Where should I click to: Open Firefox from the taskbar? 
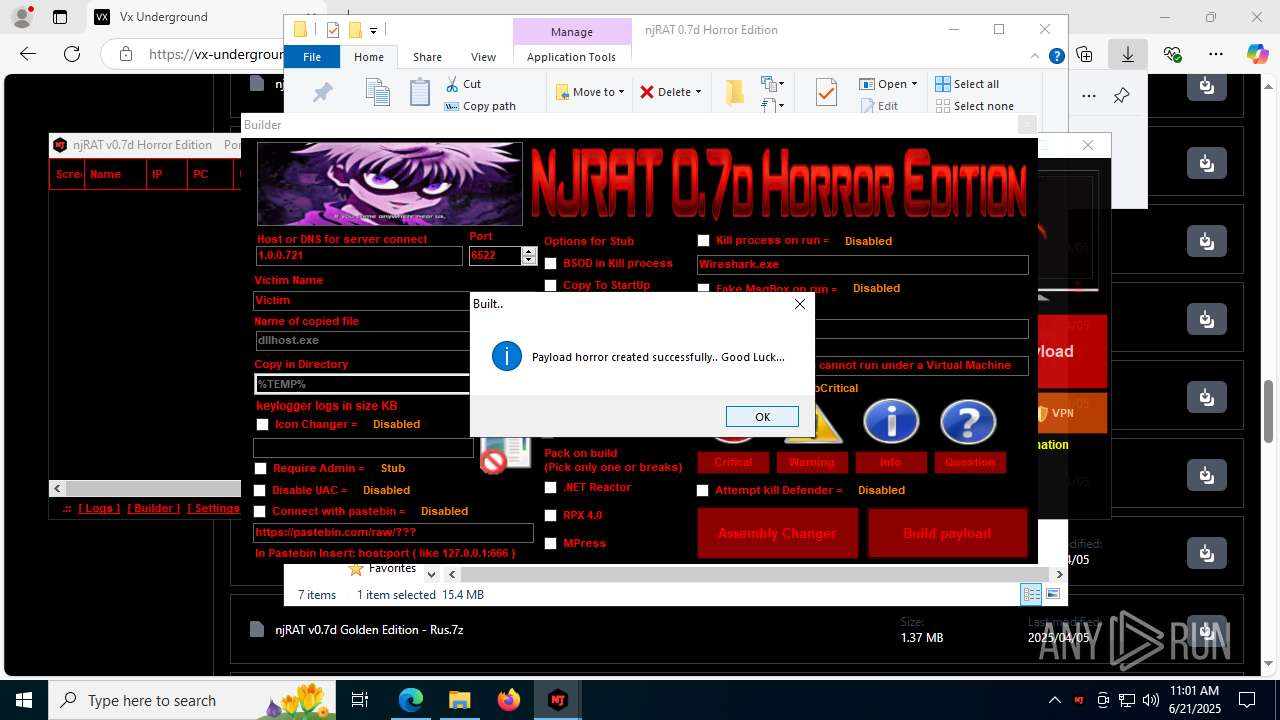click(x=508, y=700)
